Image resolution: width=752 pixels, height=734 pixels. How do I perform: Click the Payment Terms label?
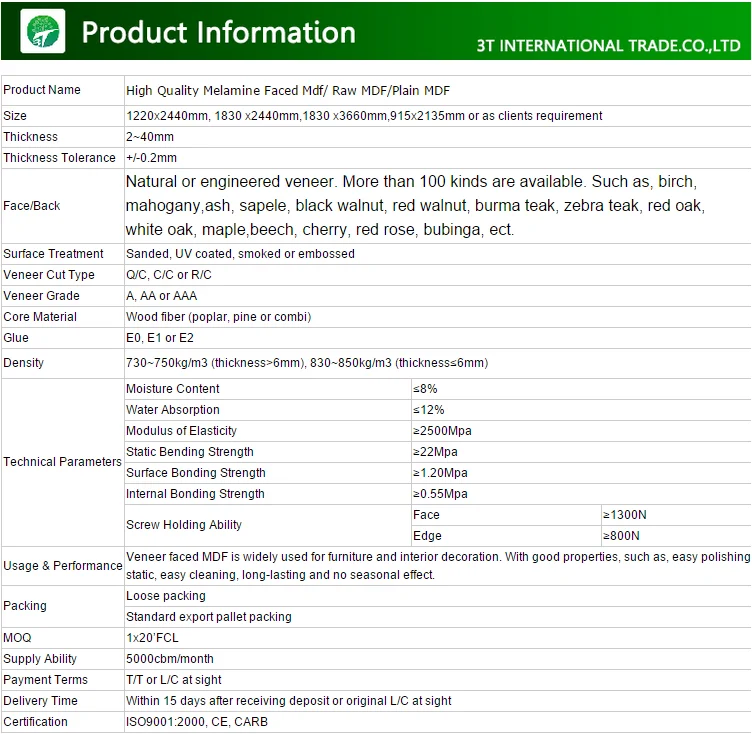coord(45,680)
